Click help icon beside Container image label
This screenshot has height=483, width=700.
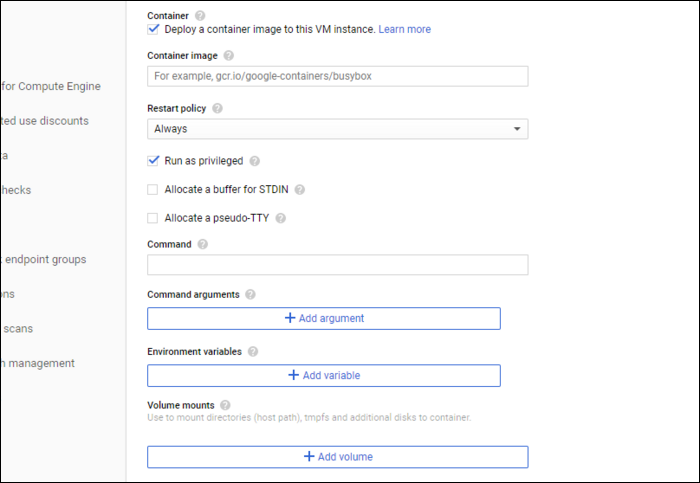(x=229, y=56)
